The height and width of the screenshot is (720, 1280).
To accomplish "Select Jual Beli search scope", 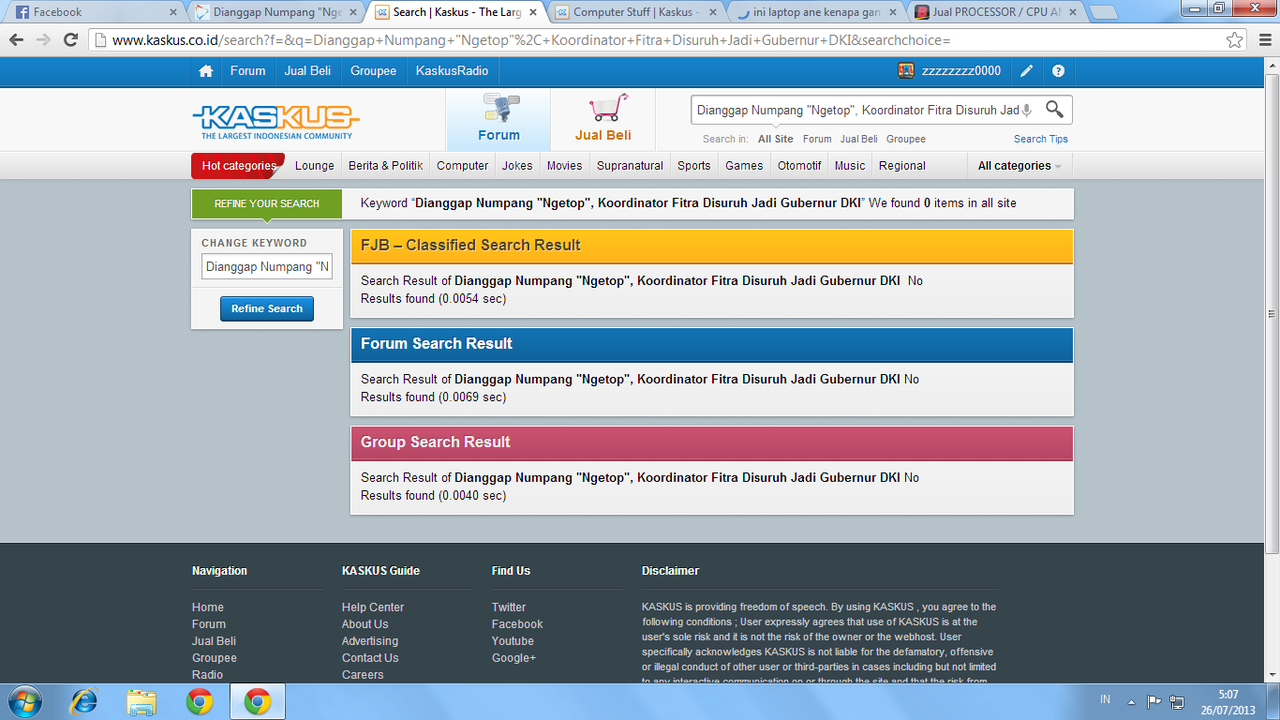I will pyautogui.click(x=859, y=139).
